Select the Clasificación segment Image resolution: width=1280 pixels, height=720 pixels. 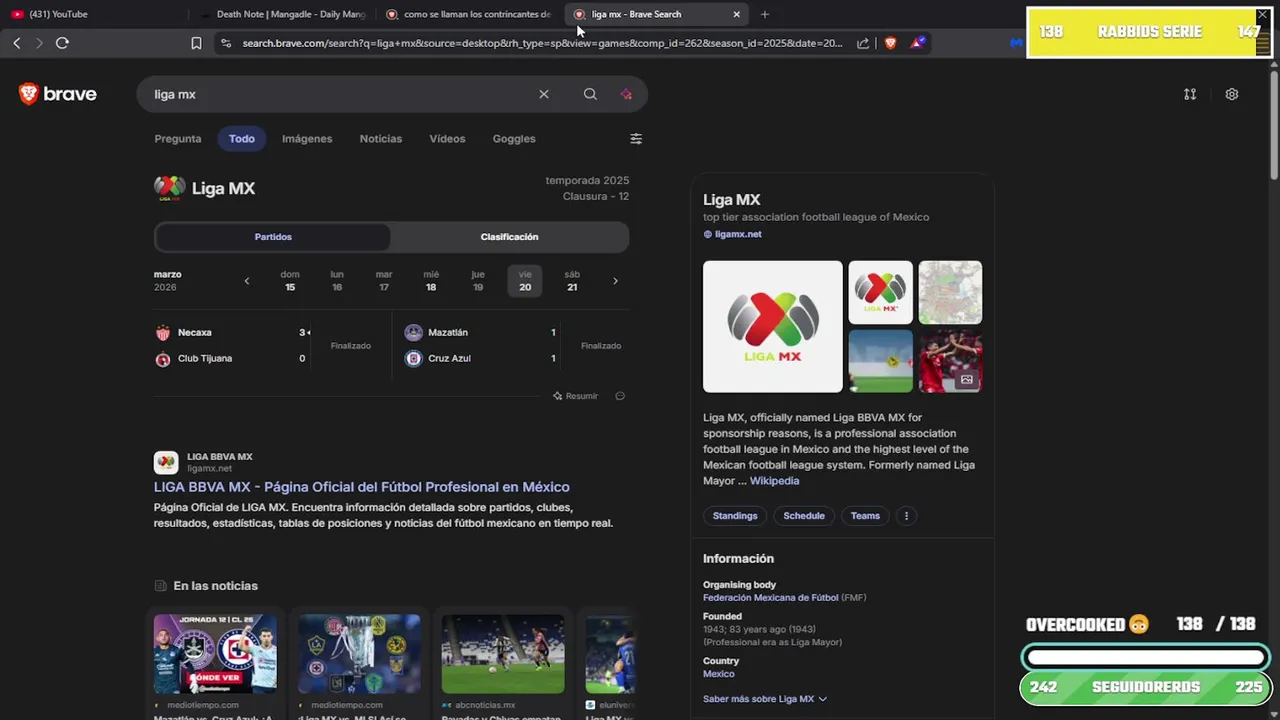(509, 237)
